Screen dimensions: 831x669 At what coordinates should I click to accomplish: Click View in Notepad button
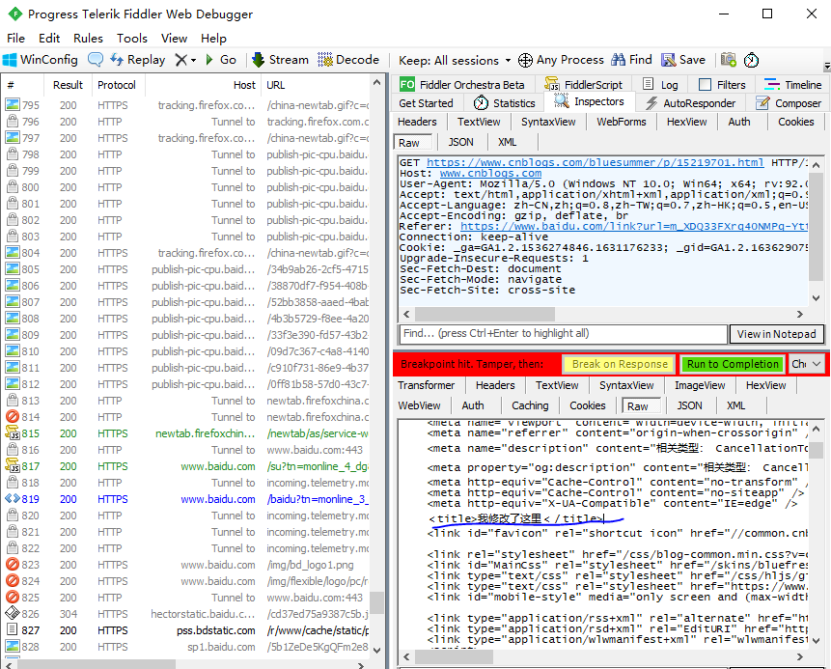click(776, 334)
